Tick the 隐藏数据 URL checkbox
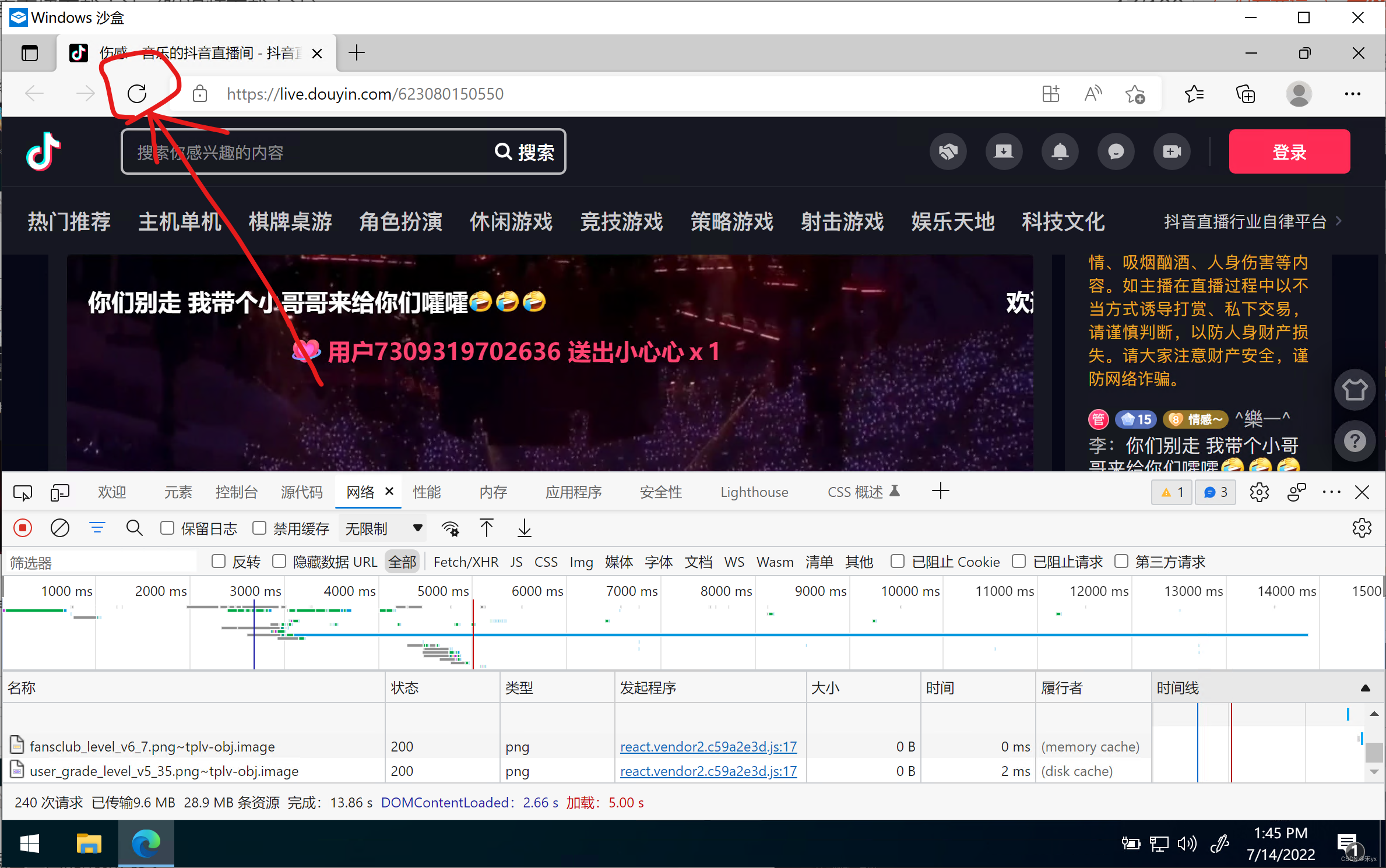Viewport: 1386px width, 868px height. point(280,562)
